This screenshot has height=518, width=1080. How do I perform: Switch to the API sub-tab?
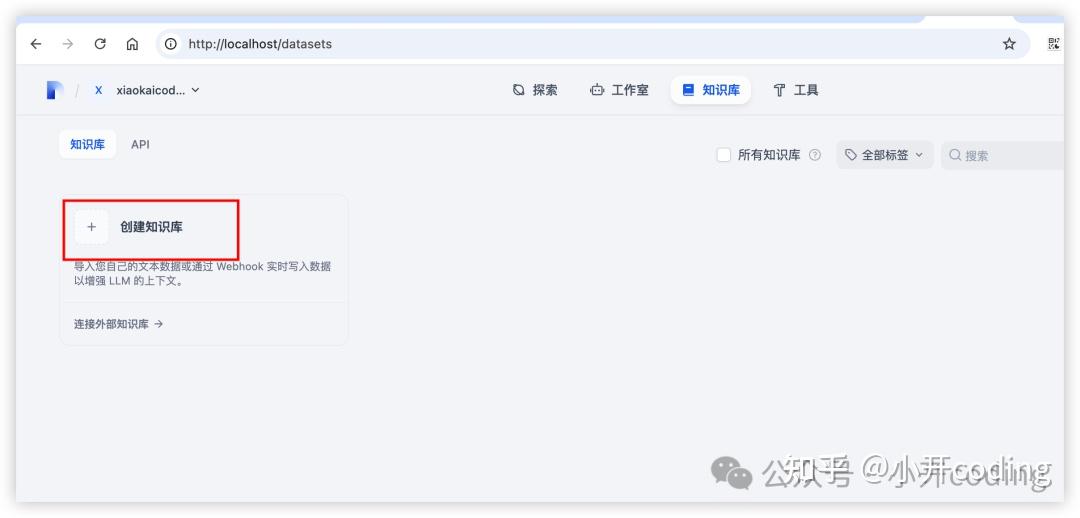(x=141, y=145)
